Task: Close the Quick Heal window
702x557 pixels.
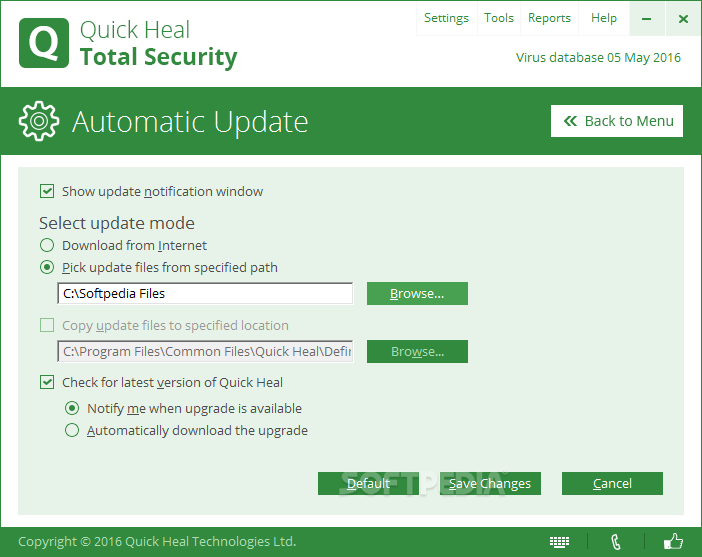Action: pos(683,19)
